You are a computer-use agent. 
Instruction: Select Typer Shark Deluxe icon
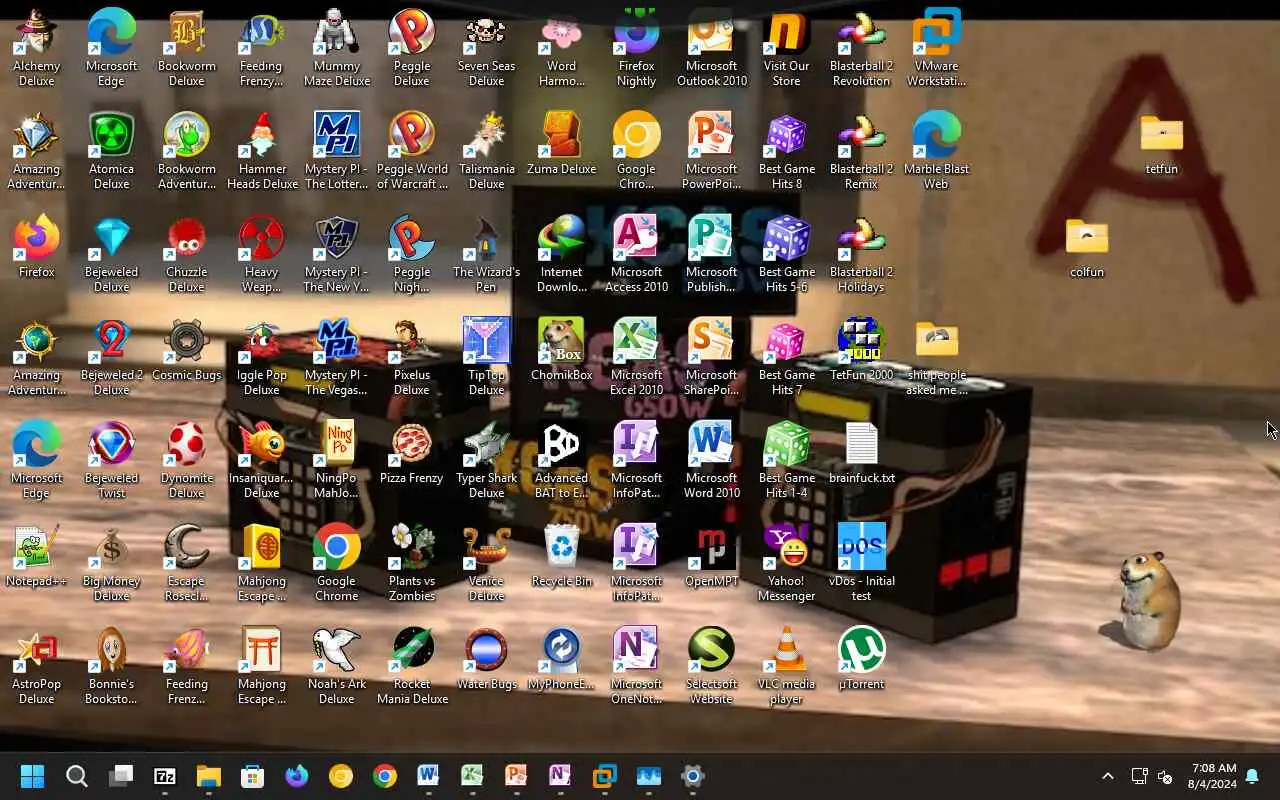pyautogui.click(x=486, y=460)
